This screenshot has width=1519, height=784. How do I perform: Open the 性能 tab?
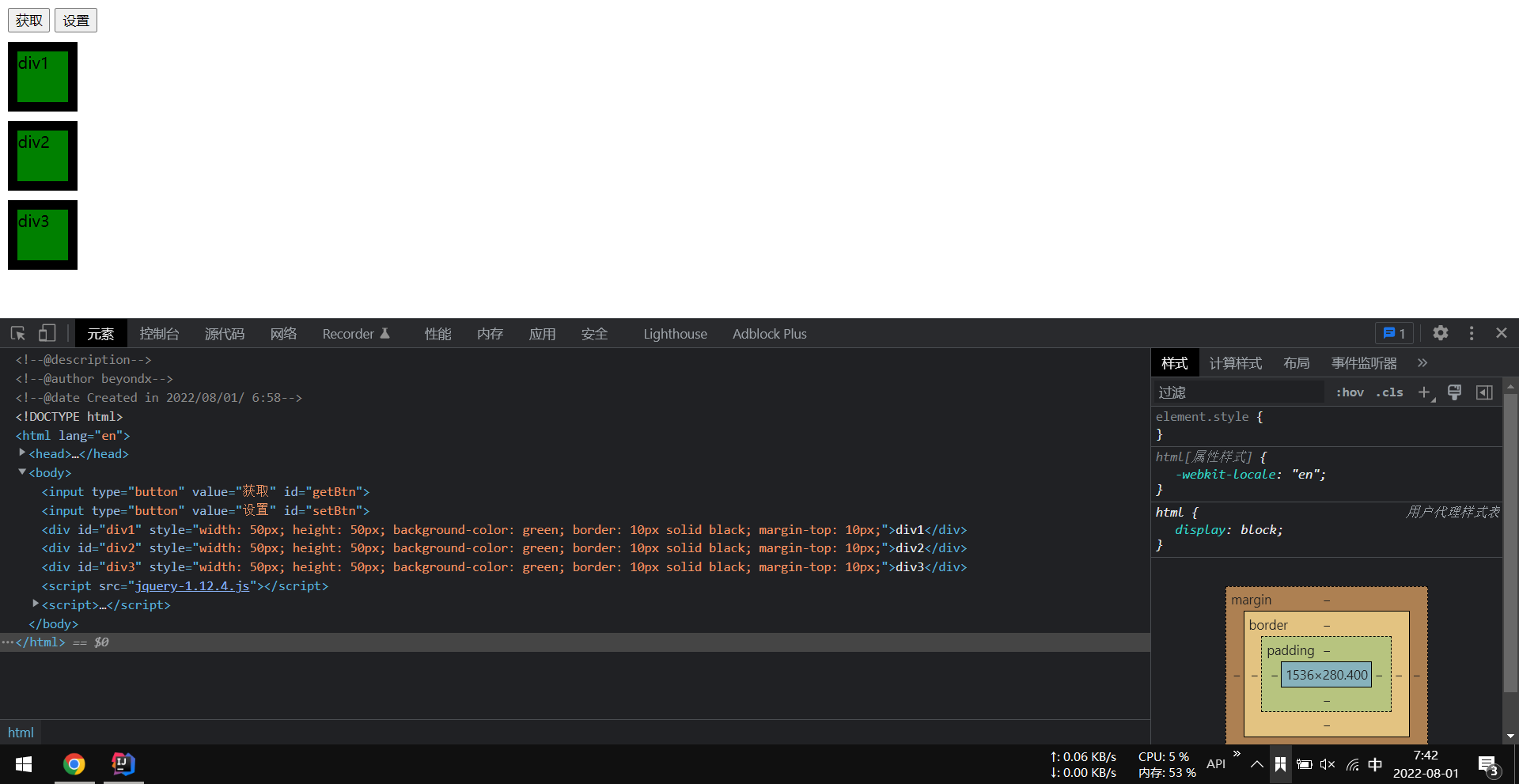tap(438, 334)
